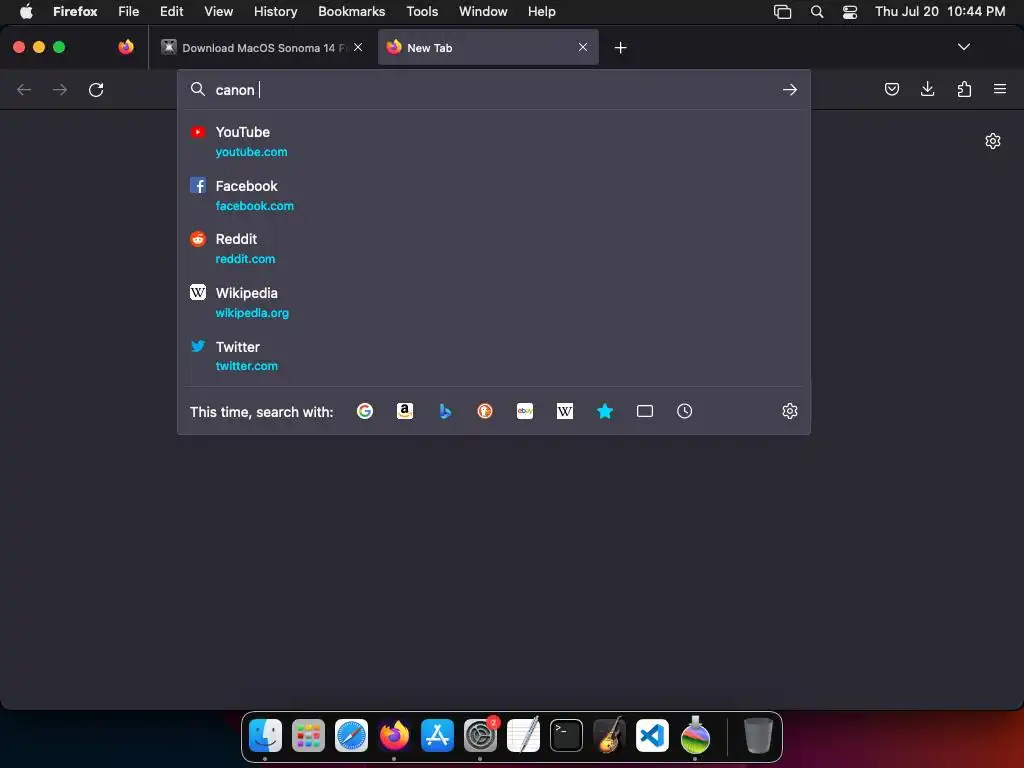Open the Twitter suggestion
Screen dimensions: 1024x768
[x=494, y=356]
